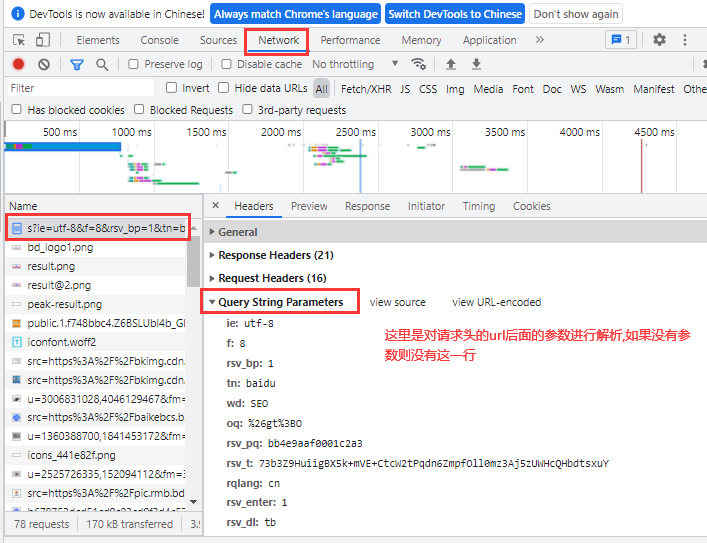Viewport: 707px width, 543px height.
Task: Select the s?ie=utf-8 document request
Action: (x=96, y=228)
